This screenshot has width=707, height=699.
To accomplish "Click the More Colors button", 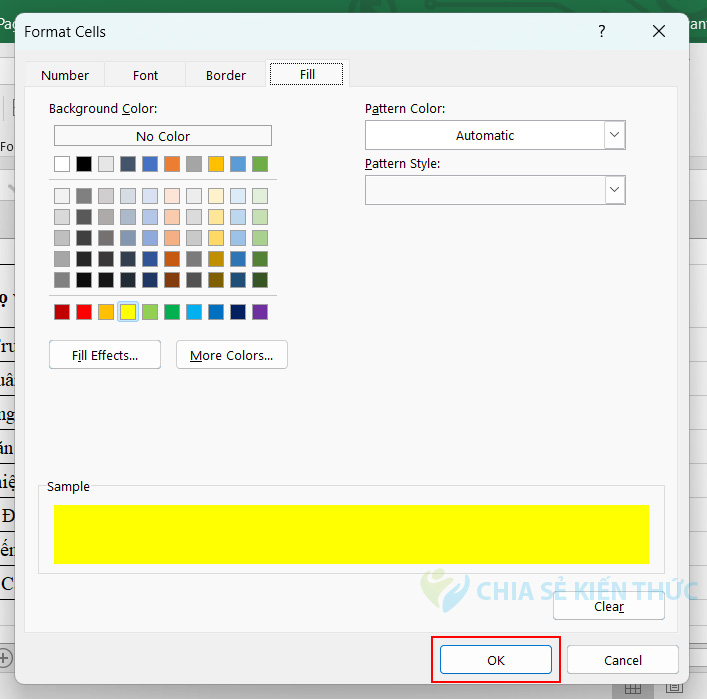I will point(231,355).
